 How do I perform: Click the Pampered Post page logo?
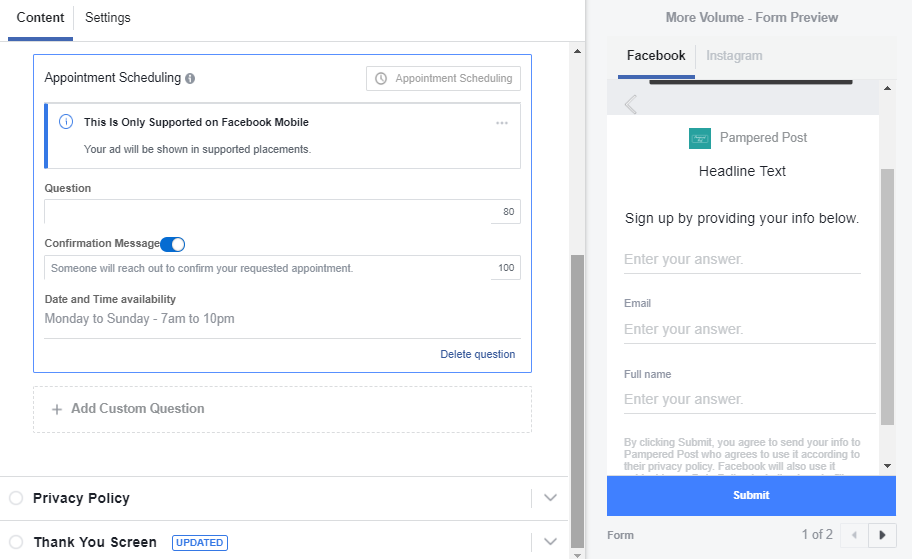pos(700,138)
